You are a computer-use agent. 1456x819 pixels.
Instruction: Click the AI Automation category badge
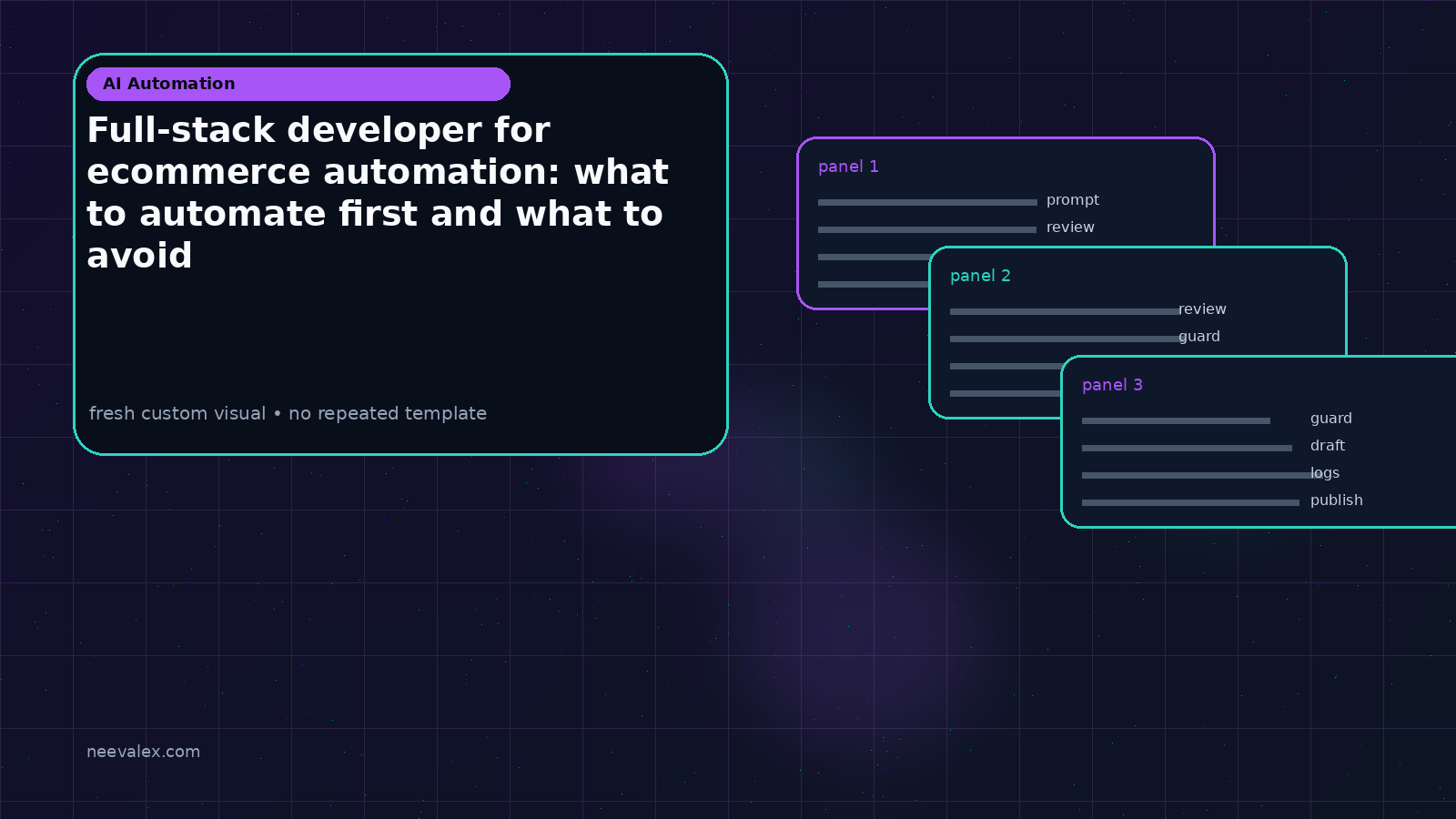coord(298,84)
